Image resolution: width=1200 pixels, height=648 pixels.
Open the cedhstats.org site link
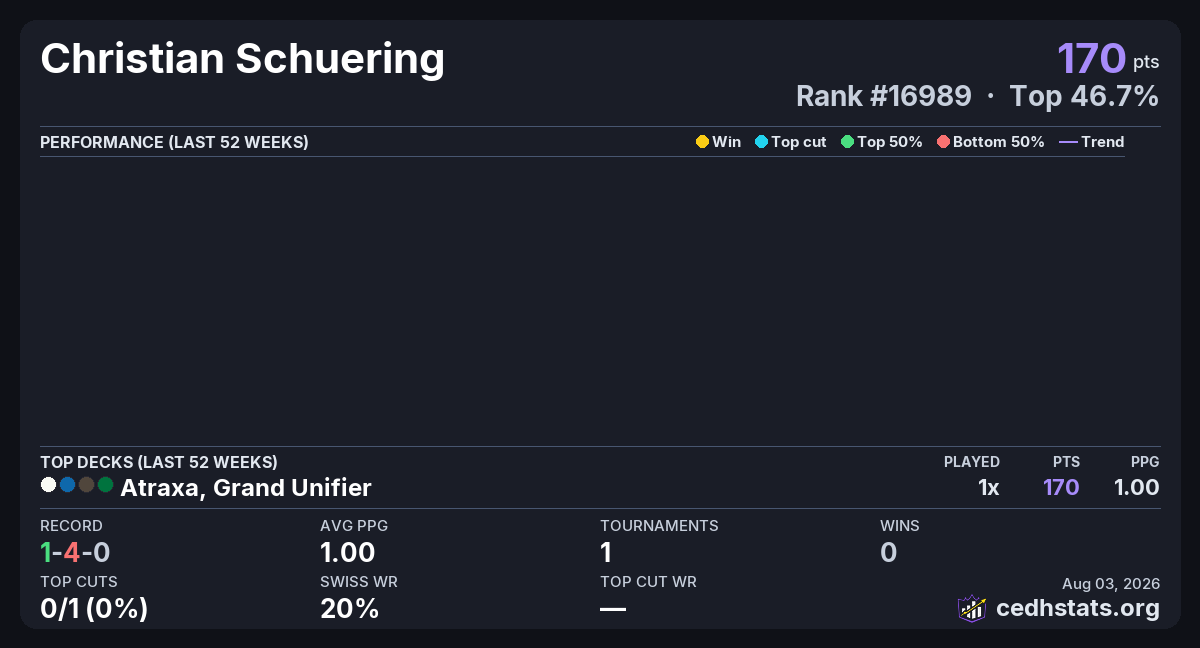1078,608
